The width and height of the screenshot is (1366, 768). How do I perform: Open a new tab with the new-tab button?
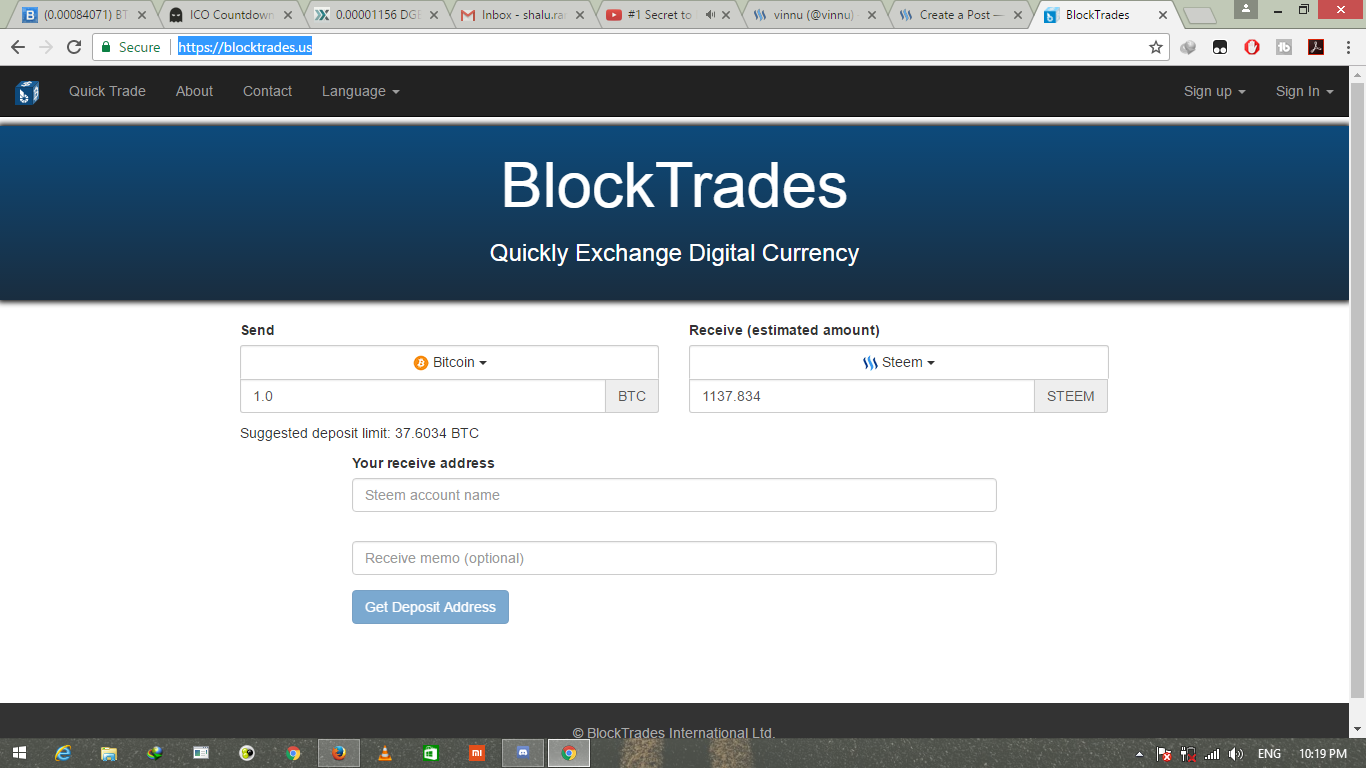[x=1199, y=16]
